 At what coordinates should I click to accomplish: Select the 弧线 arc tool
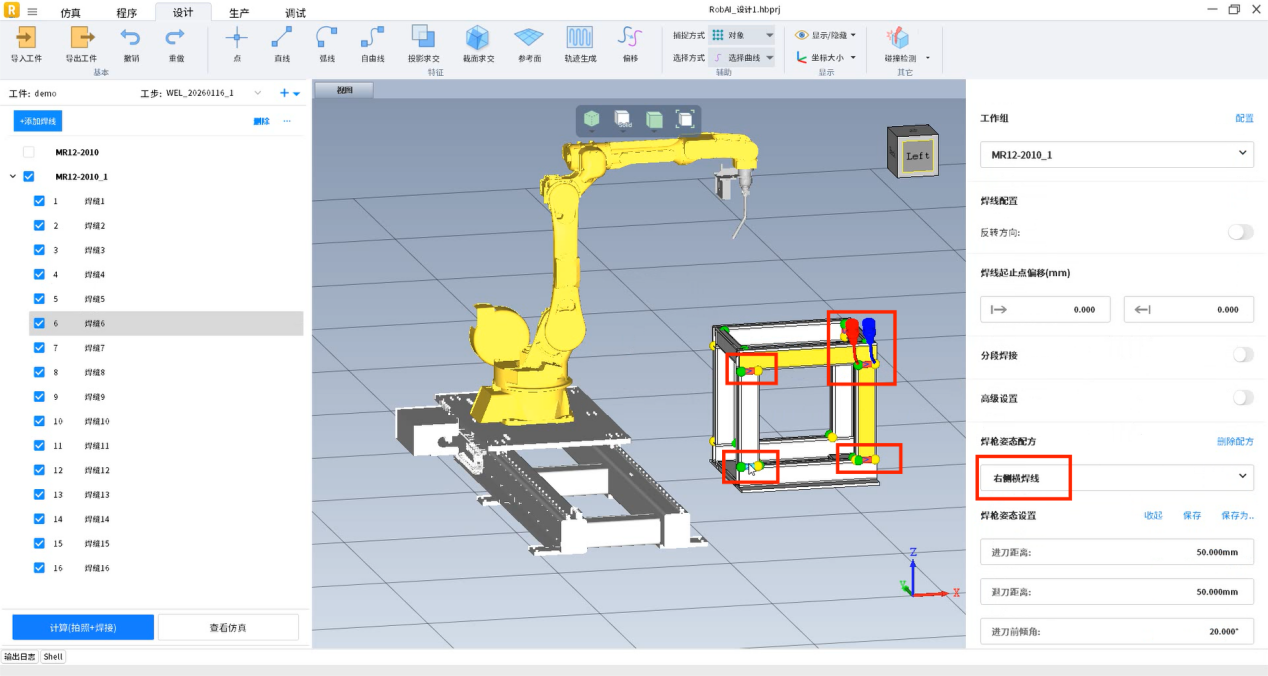point(327,39)
